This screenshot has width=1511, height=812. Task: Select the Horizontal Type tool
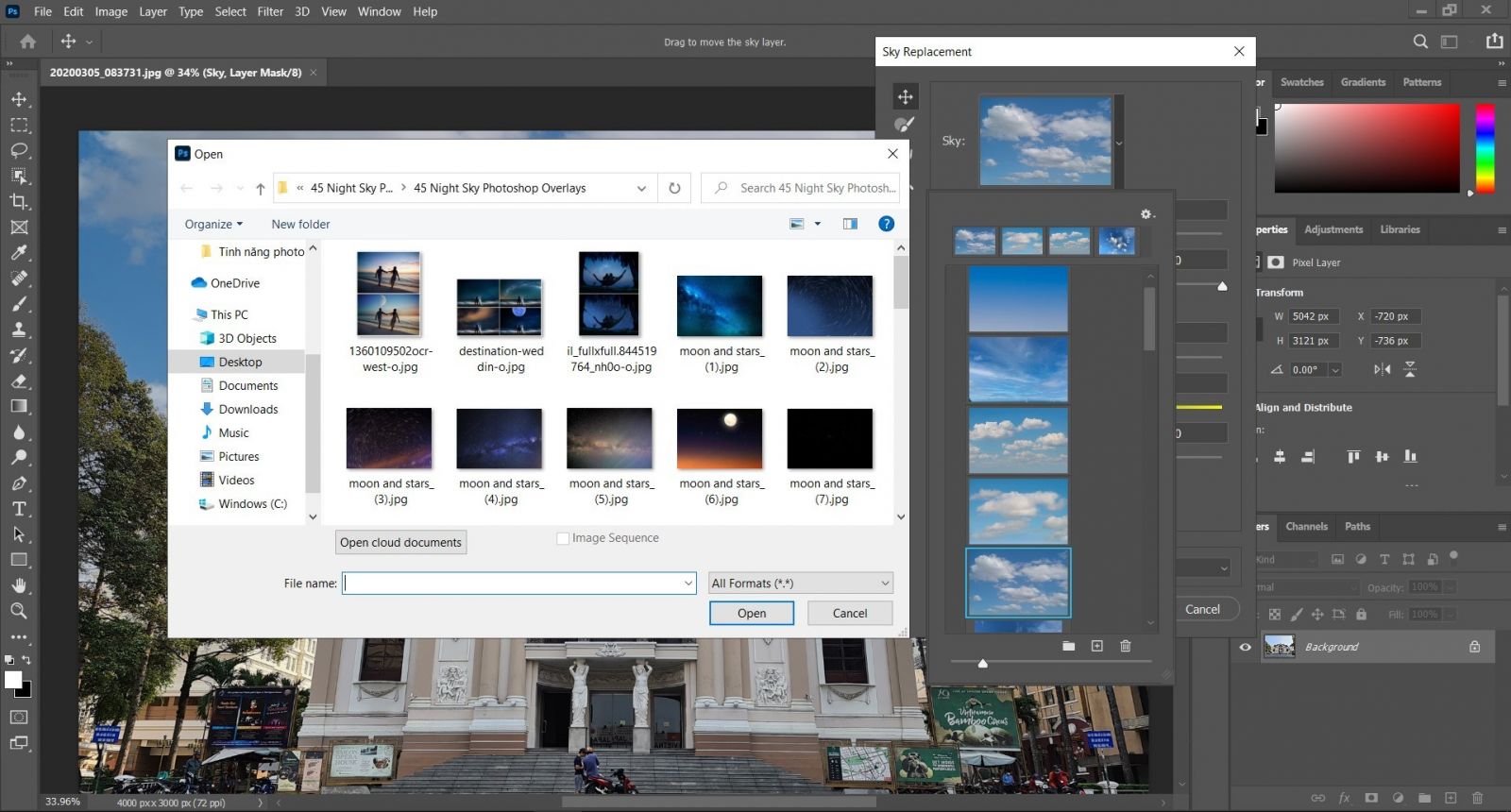[x=19, y=509]
